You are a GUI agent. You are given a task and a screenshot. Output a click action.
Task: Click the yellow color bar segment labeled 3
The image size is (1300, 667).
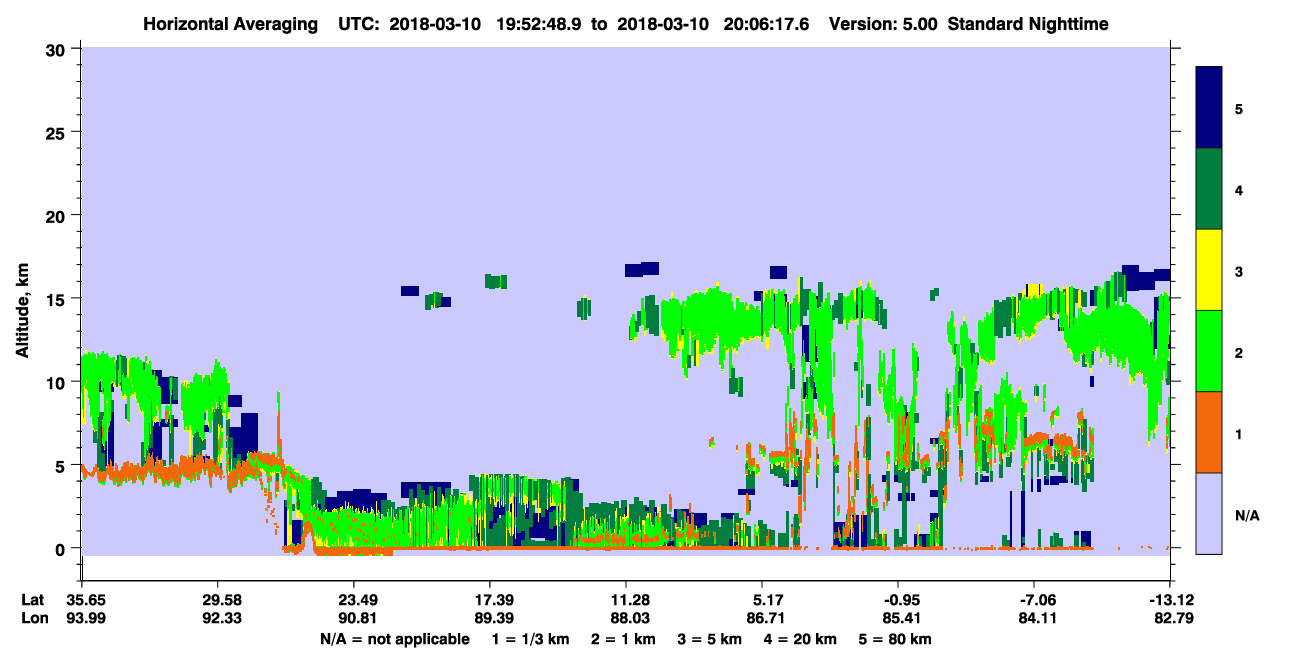click(x=1209, y=270)
